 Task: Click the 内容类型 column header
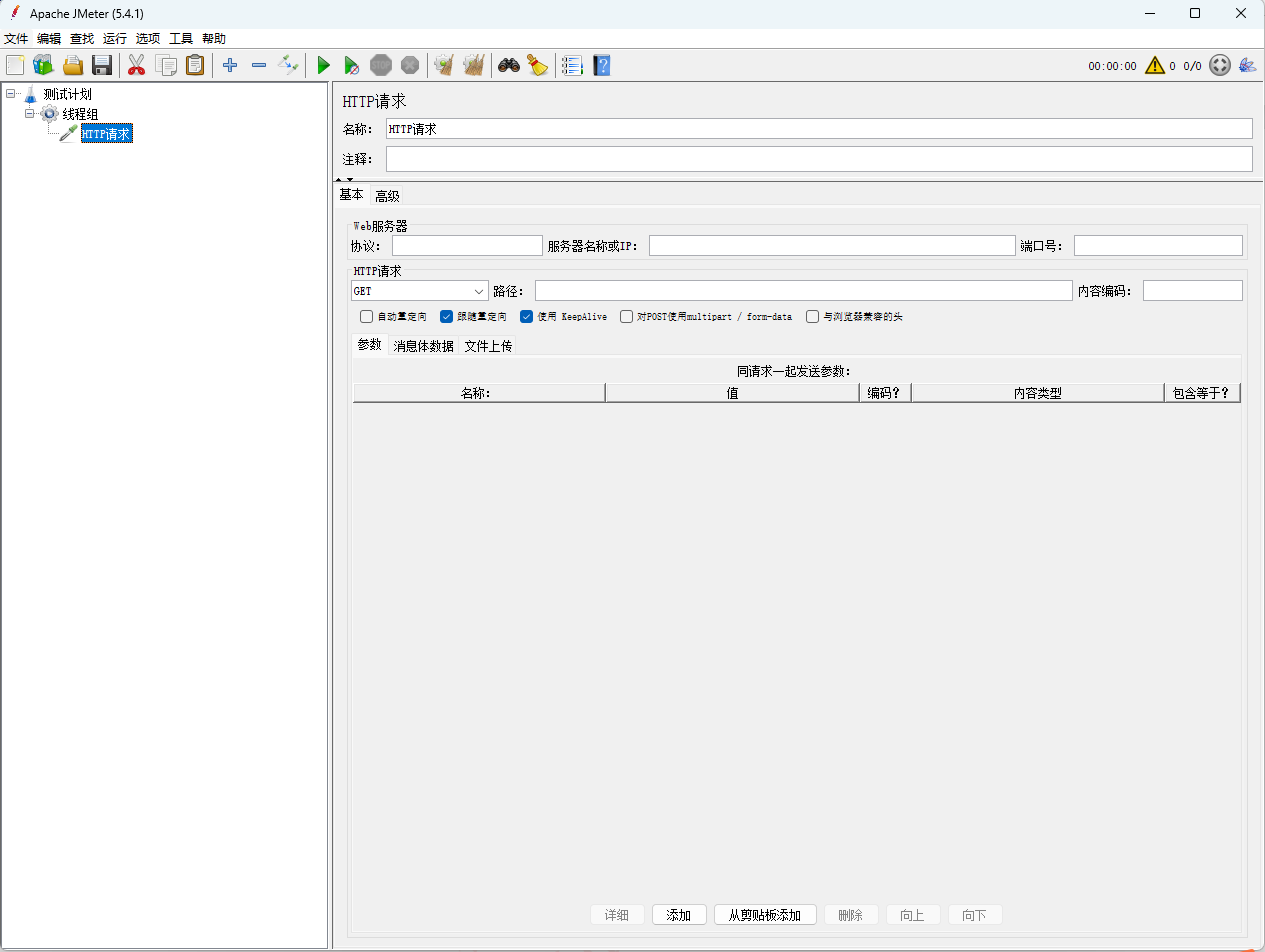(x=1038, y=393)
